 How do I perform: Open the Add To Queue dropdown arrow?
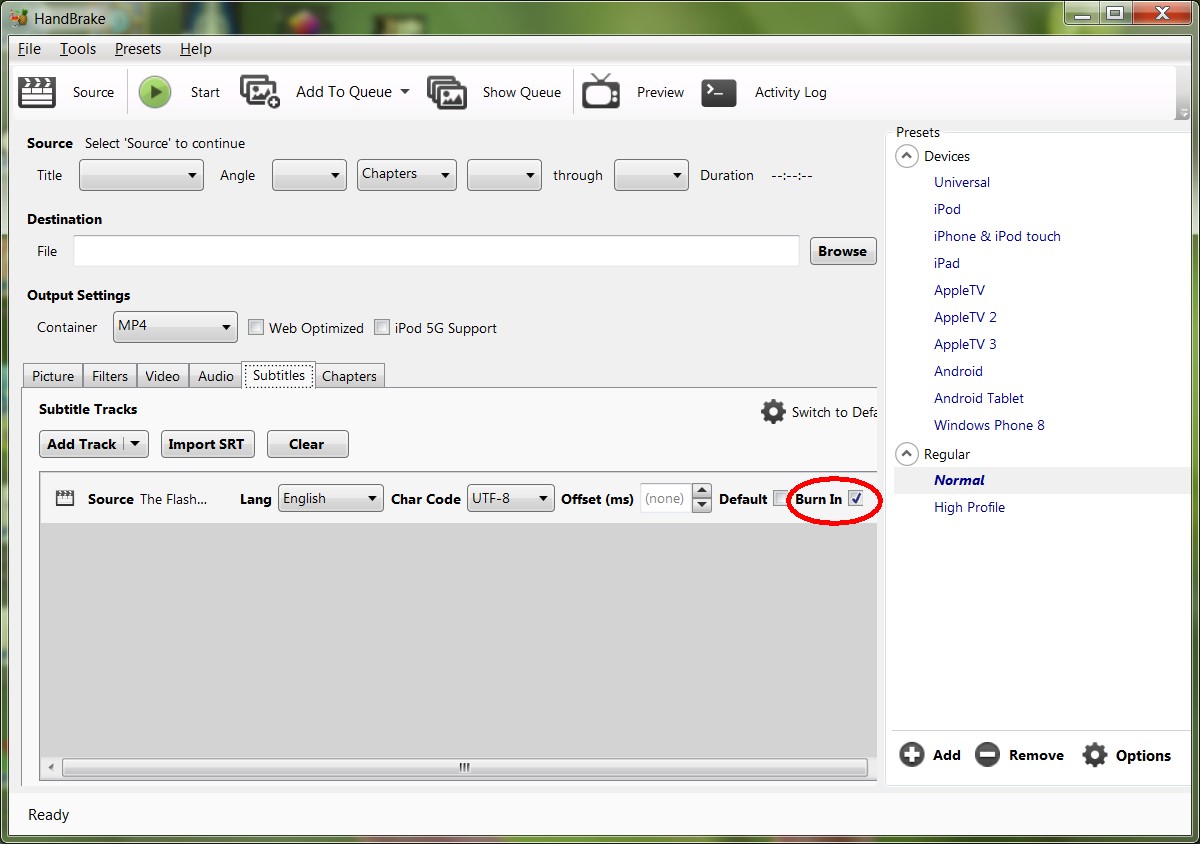pos(405,92)
